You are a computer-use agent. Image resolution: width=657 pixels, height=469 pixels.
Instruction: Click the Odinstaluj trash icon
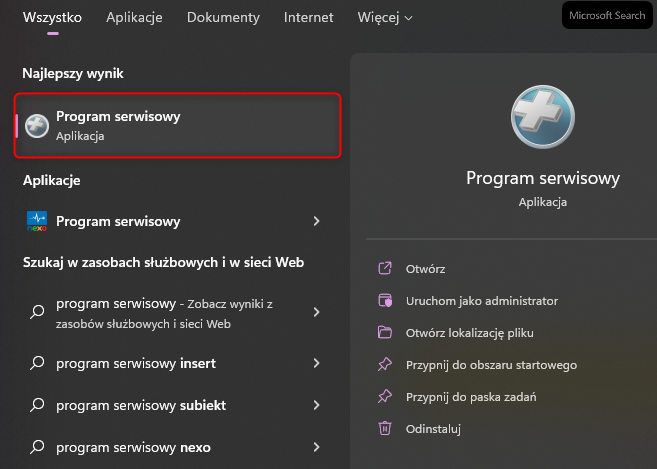click(x=384, y=429)
